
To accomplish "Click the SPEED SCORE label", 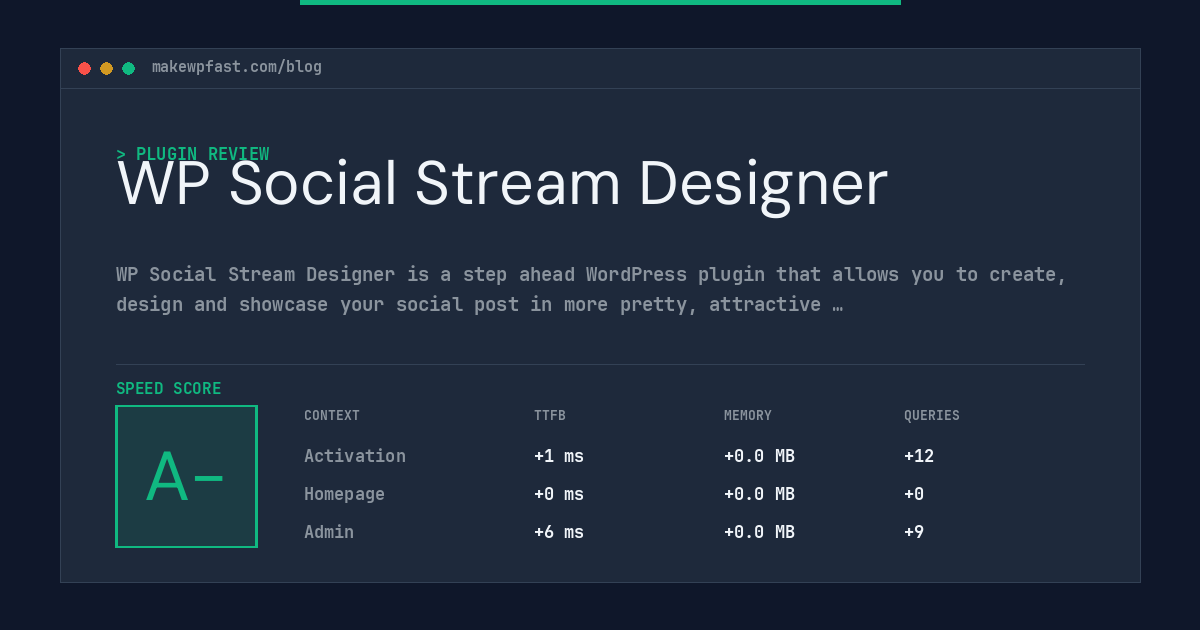I will pos(169,389).
